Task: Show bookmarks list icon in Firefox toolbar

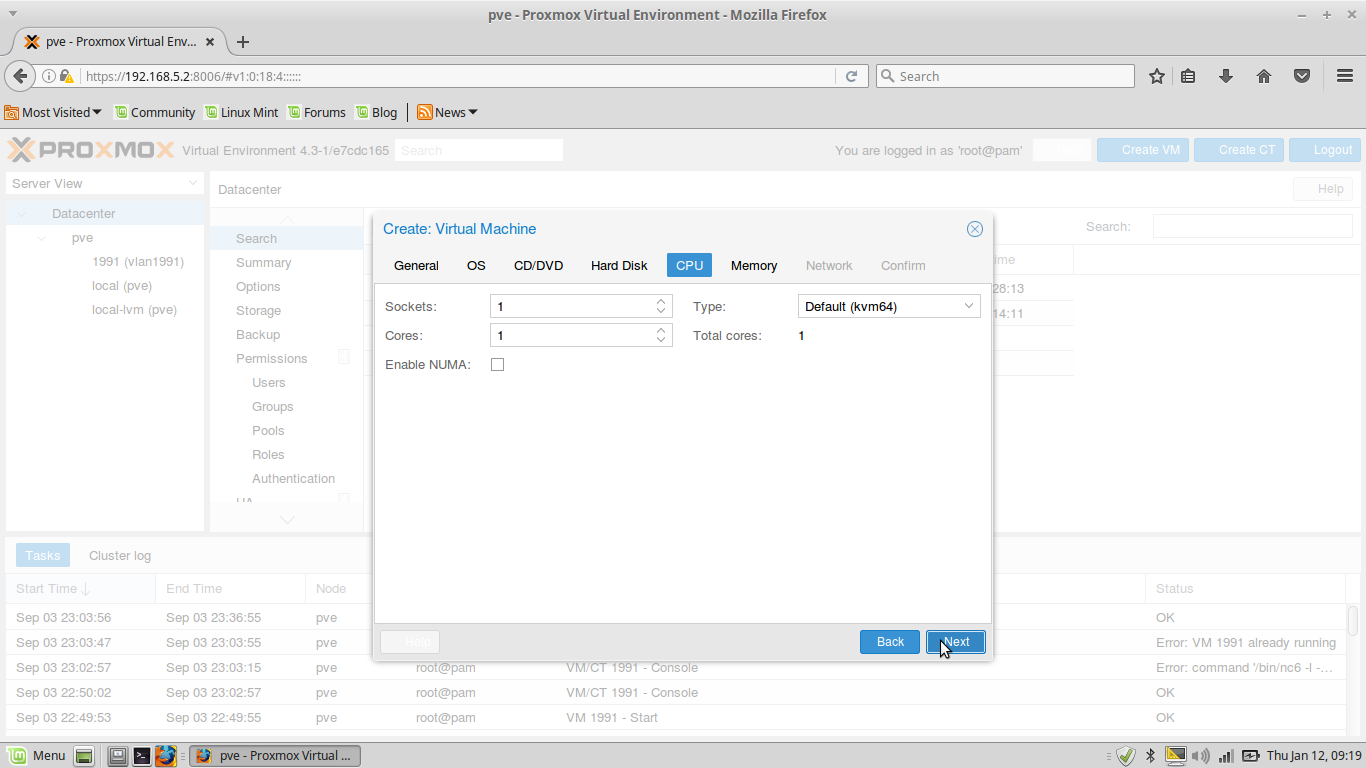Action: [1188, 76]
